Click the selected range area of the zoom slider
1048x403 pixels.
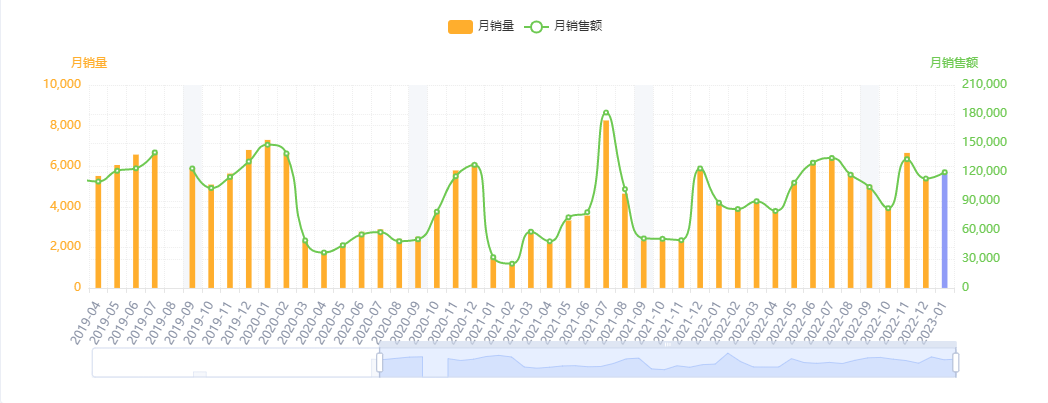click(x=668, y=363)
